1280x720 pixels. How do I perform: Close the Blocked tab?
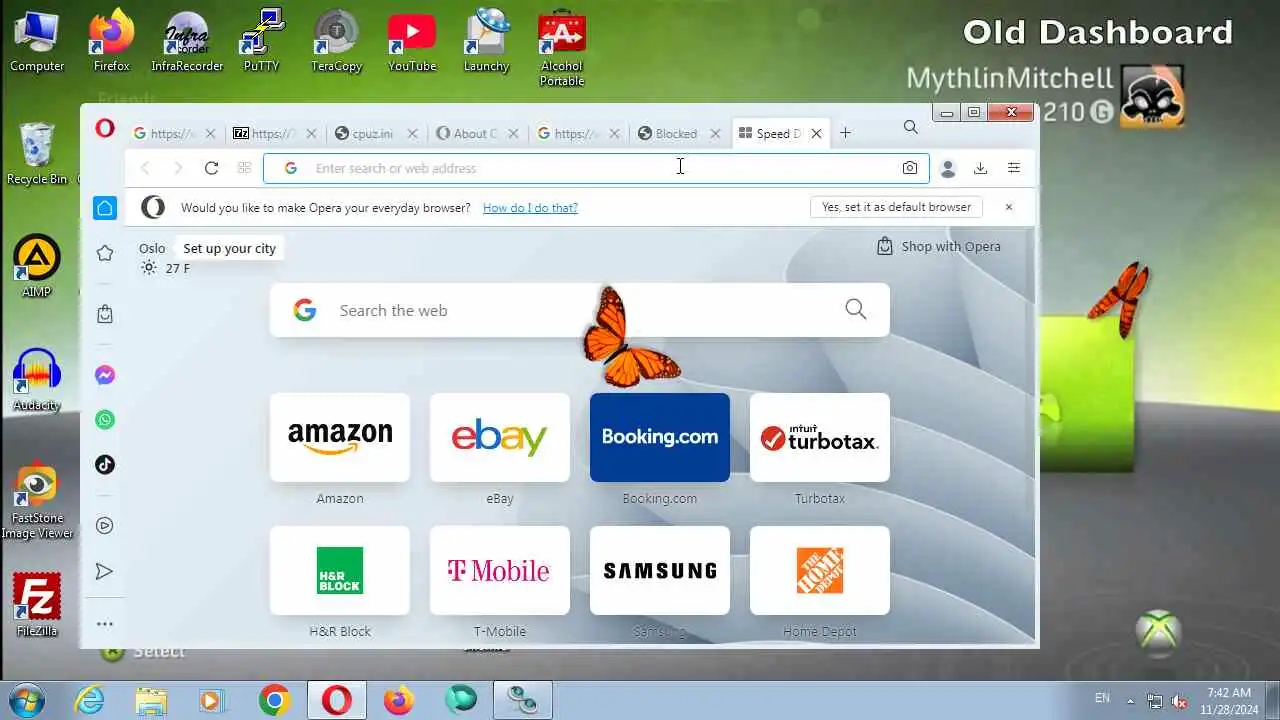714,133
